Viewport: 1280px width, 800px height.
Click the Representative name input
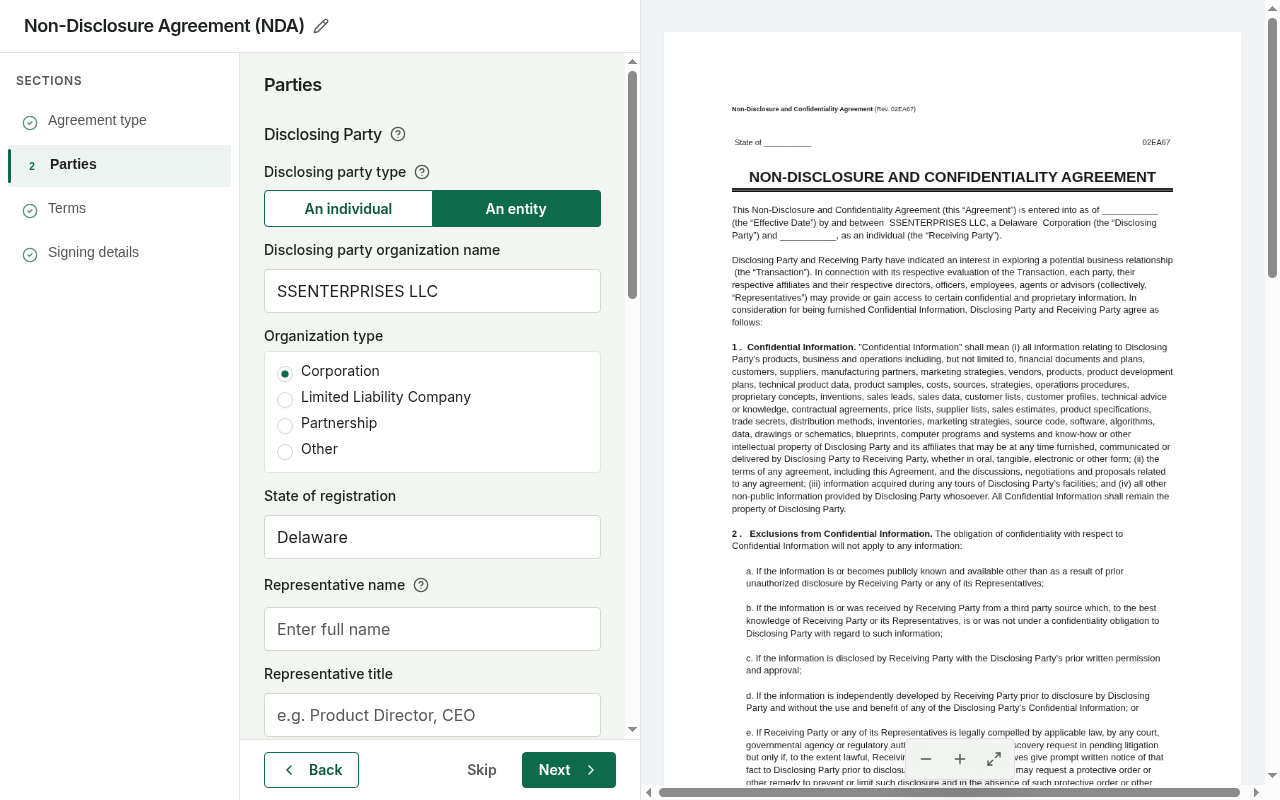pos(432,629)
